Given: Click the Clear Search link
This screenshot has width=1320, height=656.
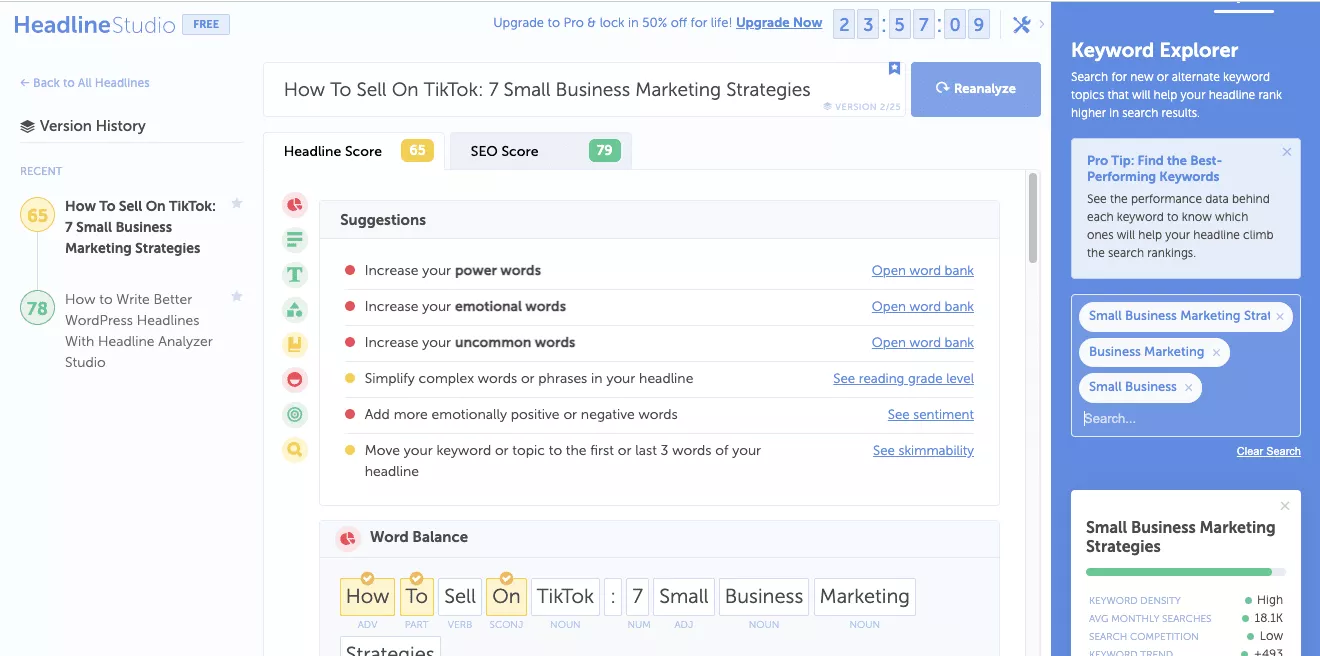Looking at the screenshot, I should coord(1269,451).
